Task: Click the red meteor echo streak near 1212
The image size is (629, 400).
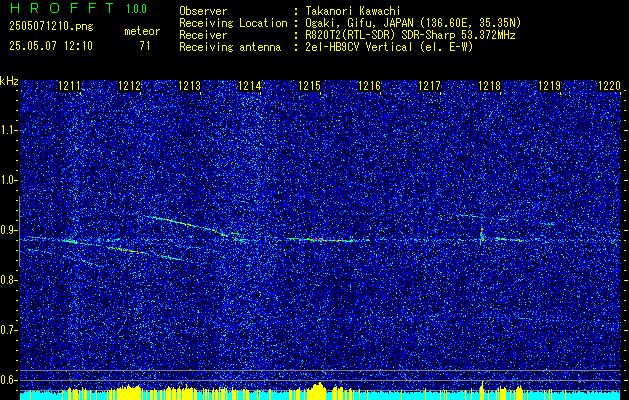Action: [129, 250]
